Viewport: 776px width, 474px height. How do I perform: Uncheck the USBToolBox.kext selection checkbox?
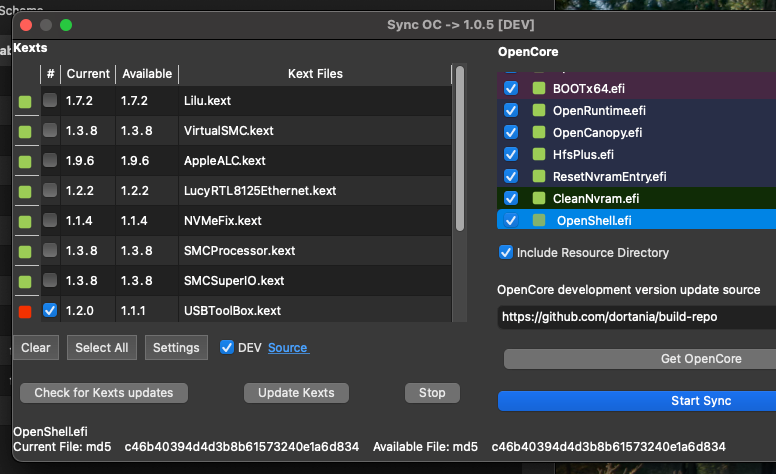pos(50,310)
